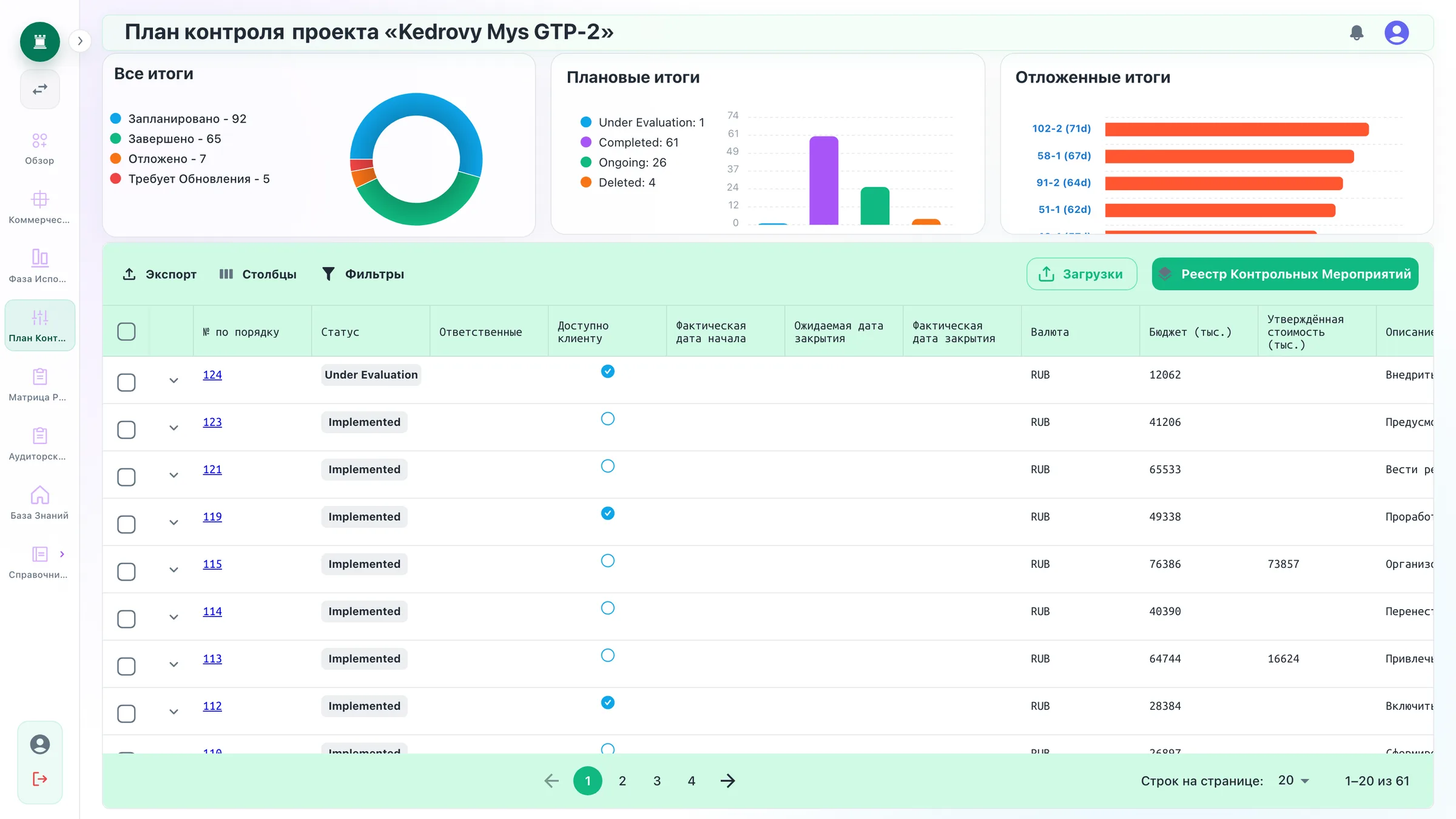Viewport: 1456px width, 819px height.
Task: Expand row 124 details chevron
Action: tap(174, 381)
